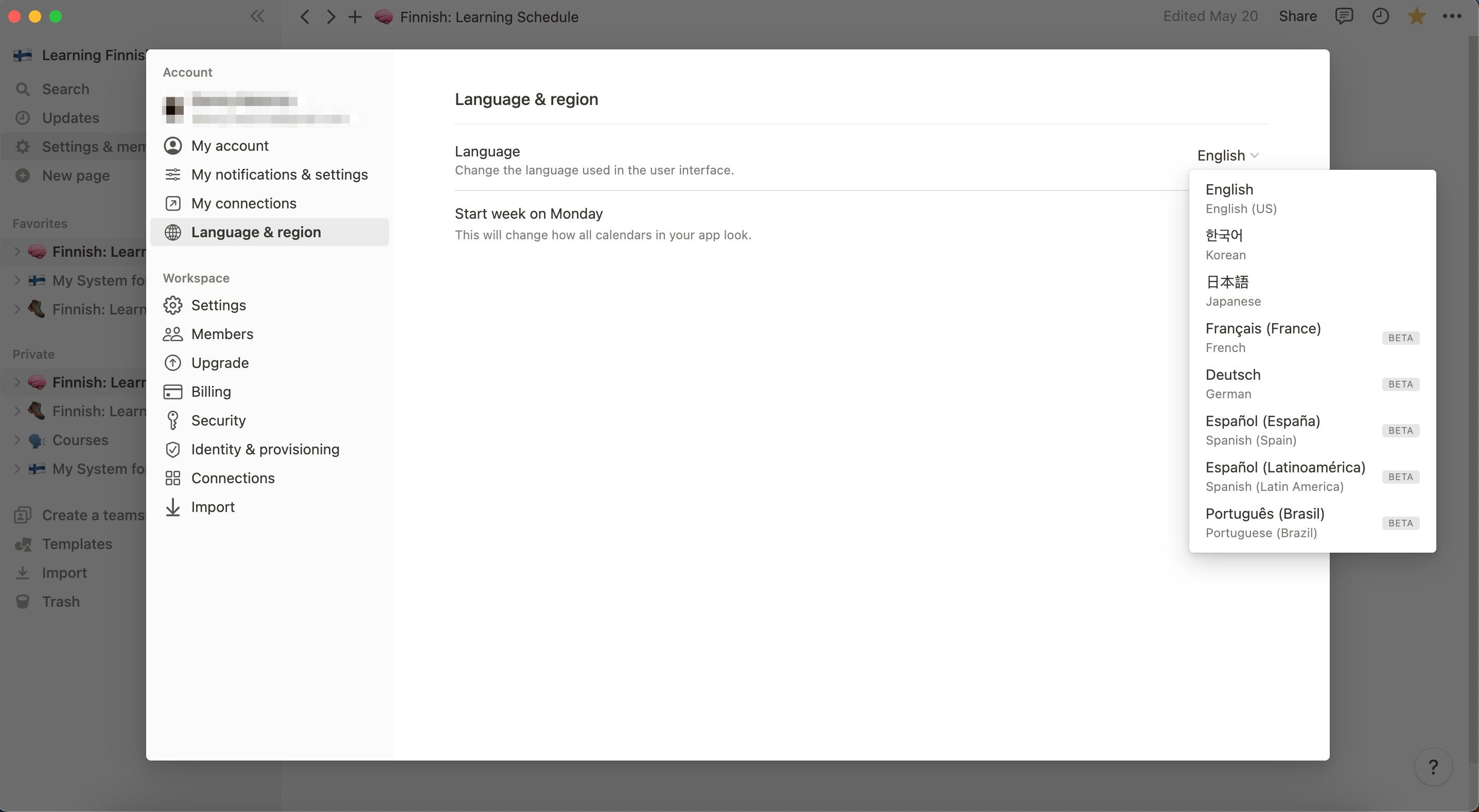Expand the Courses page in sidebar

[17, 440]
